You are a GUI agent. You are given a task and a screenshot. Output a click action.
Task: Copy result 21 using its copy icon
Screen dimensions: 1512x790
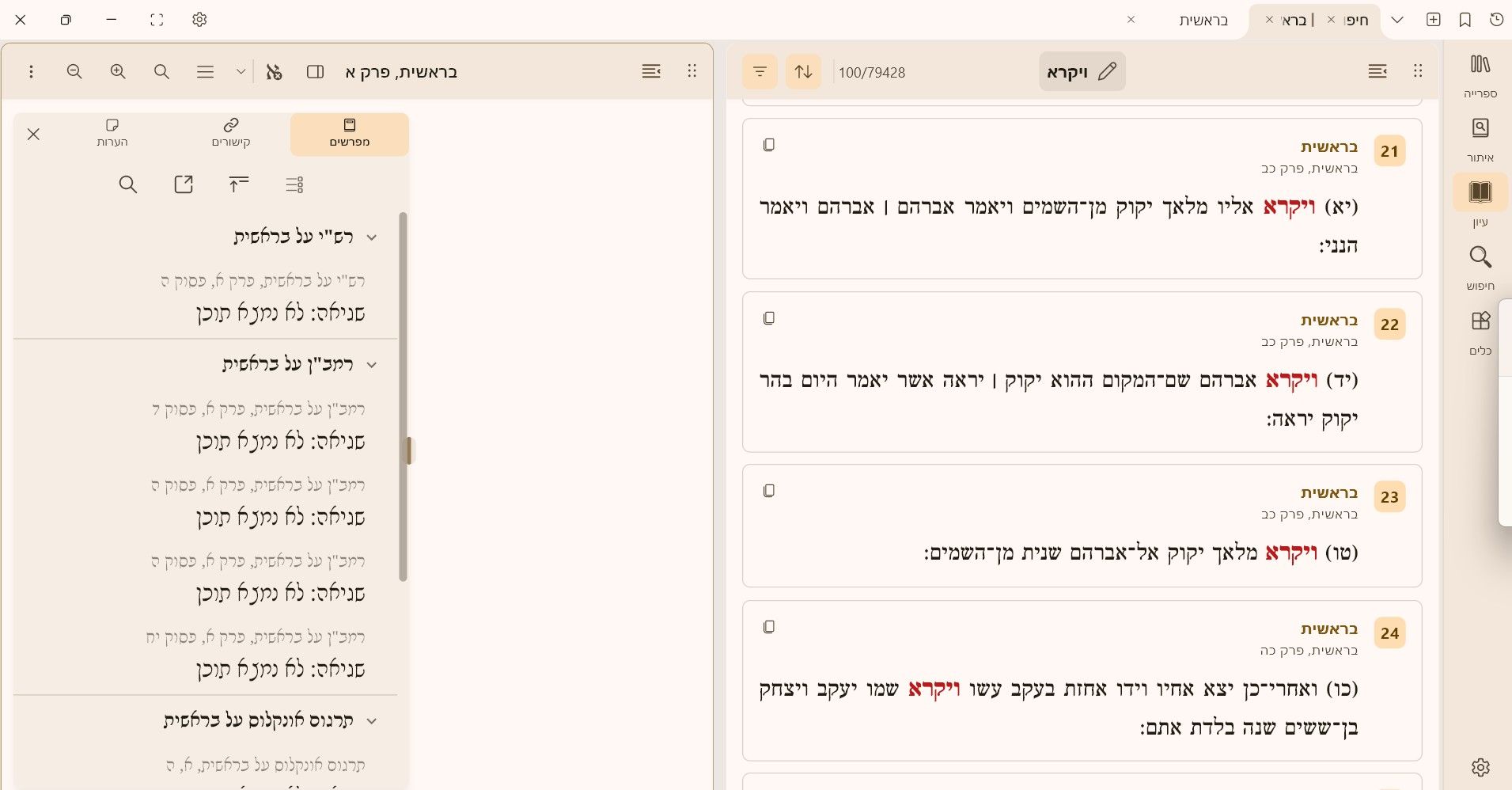[768, 145]
